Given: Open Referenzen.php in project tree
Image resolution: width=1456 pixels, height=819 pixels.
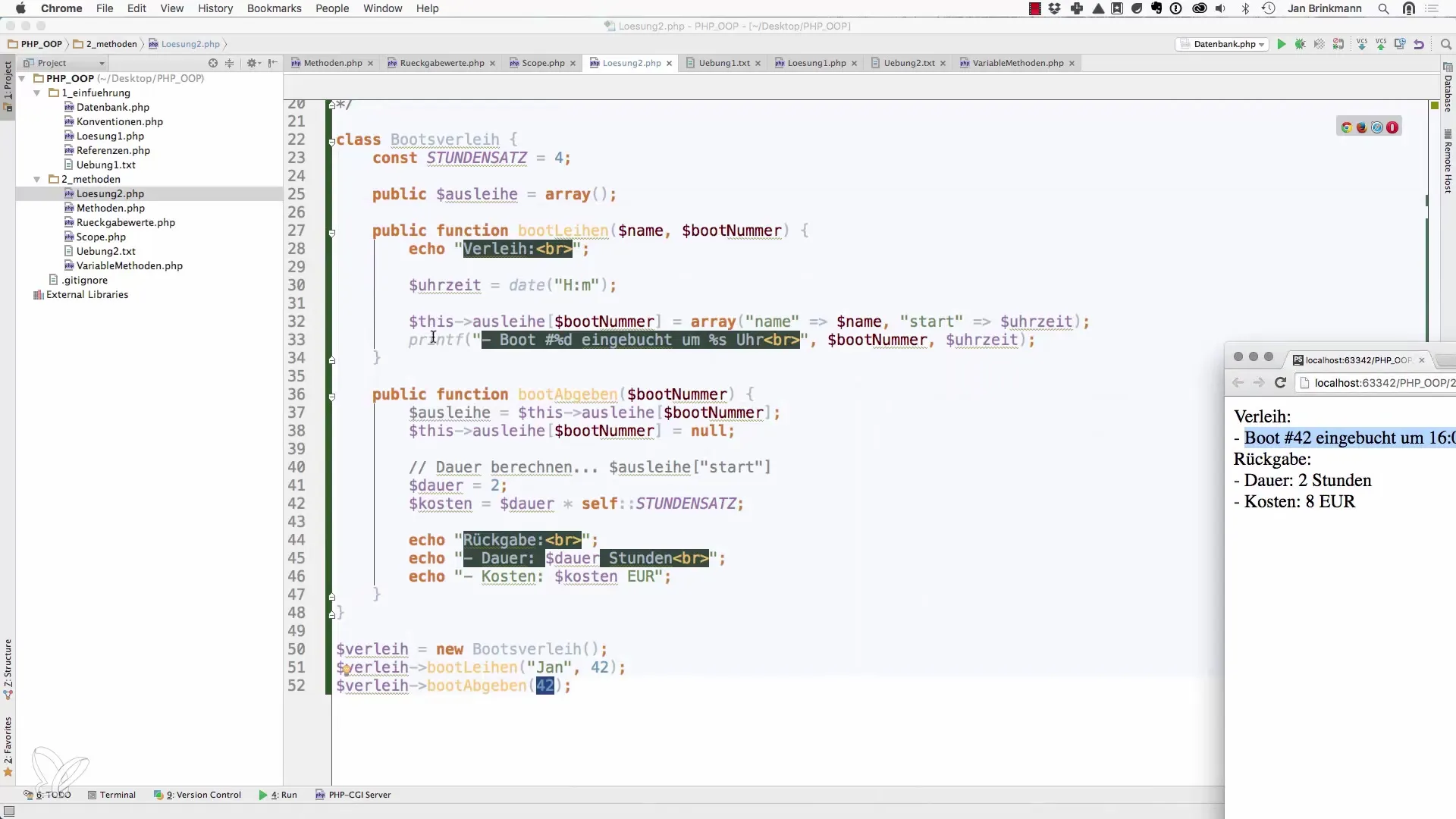Looking at the screenshot, I should (113, 150).
